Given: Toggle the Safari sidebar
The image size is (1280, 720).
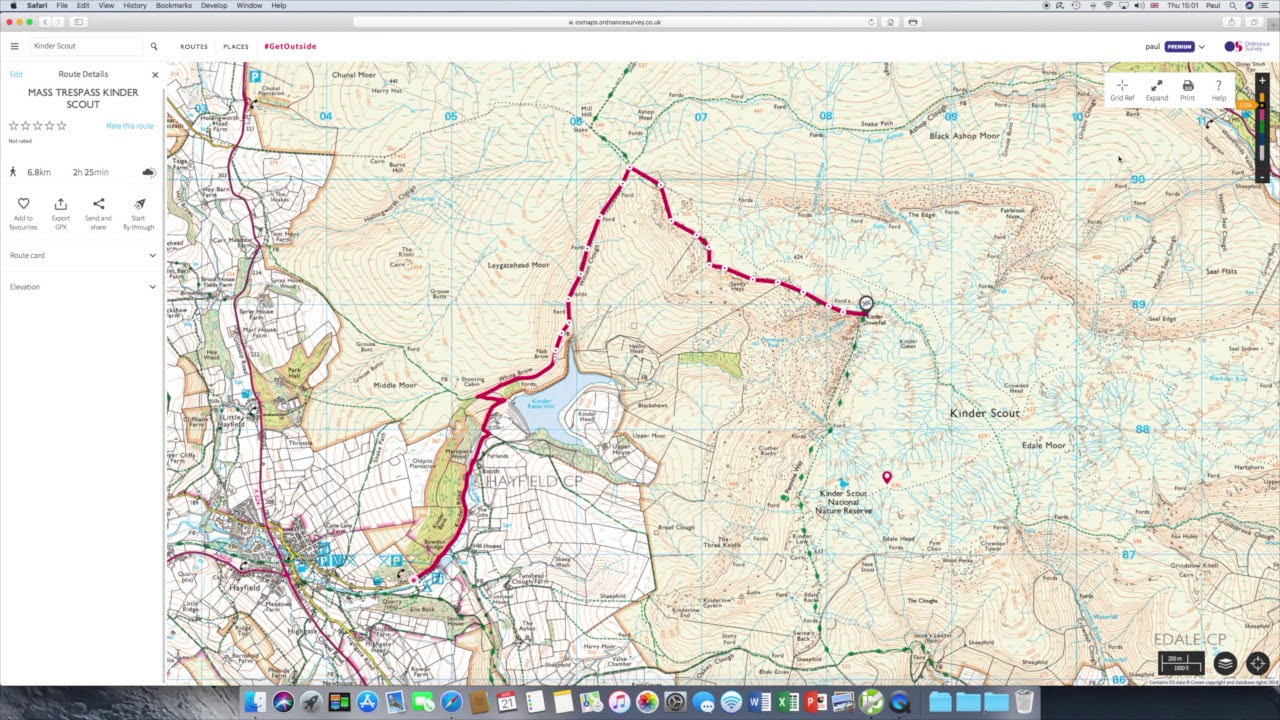Looking at the screenshot, I should point(79,22).
